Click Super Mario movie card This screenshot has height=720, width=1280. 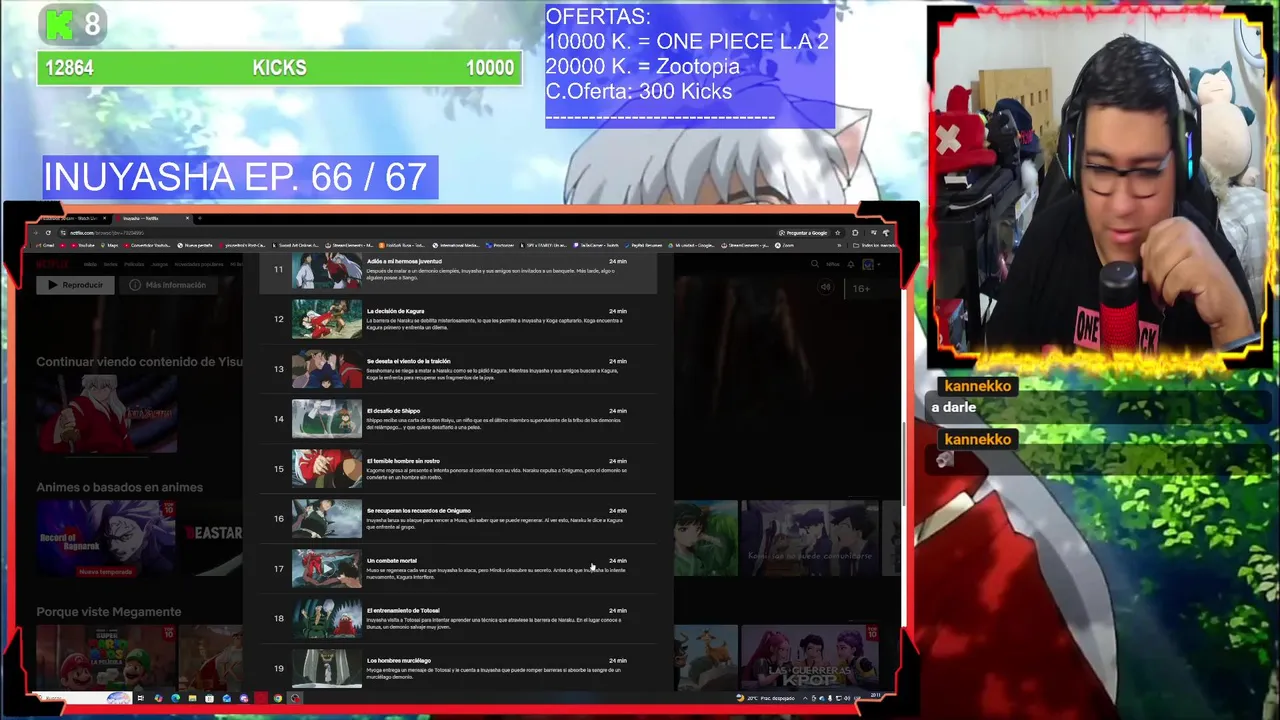click(x=105, y=657)
